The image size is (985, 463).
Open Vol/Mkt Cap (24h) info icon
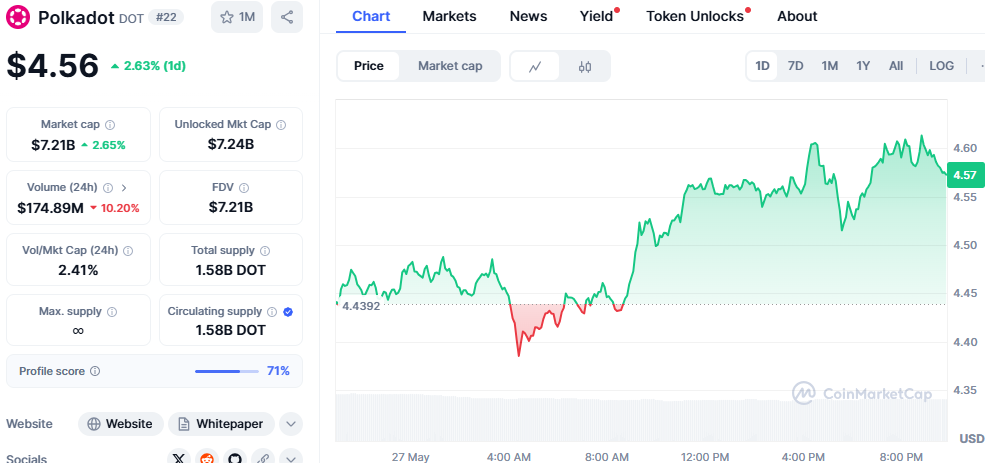pyautogui.click(x=128, y=251)
